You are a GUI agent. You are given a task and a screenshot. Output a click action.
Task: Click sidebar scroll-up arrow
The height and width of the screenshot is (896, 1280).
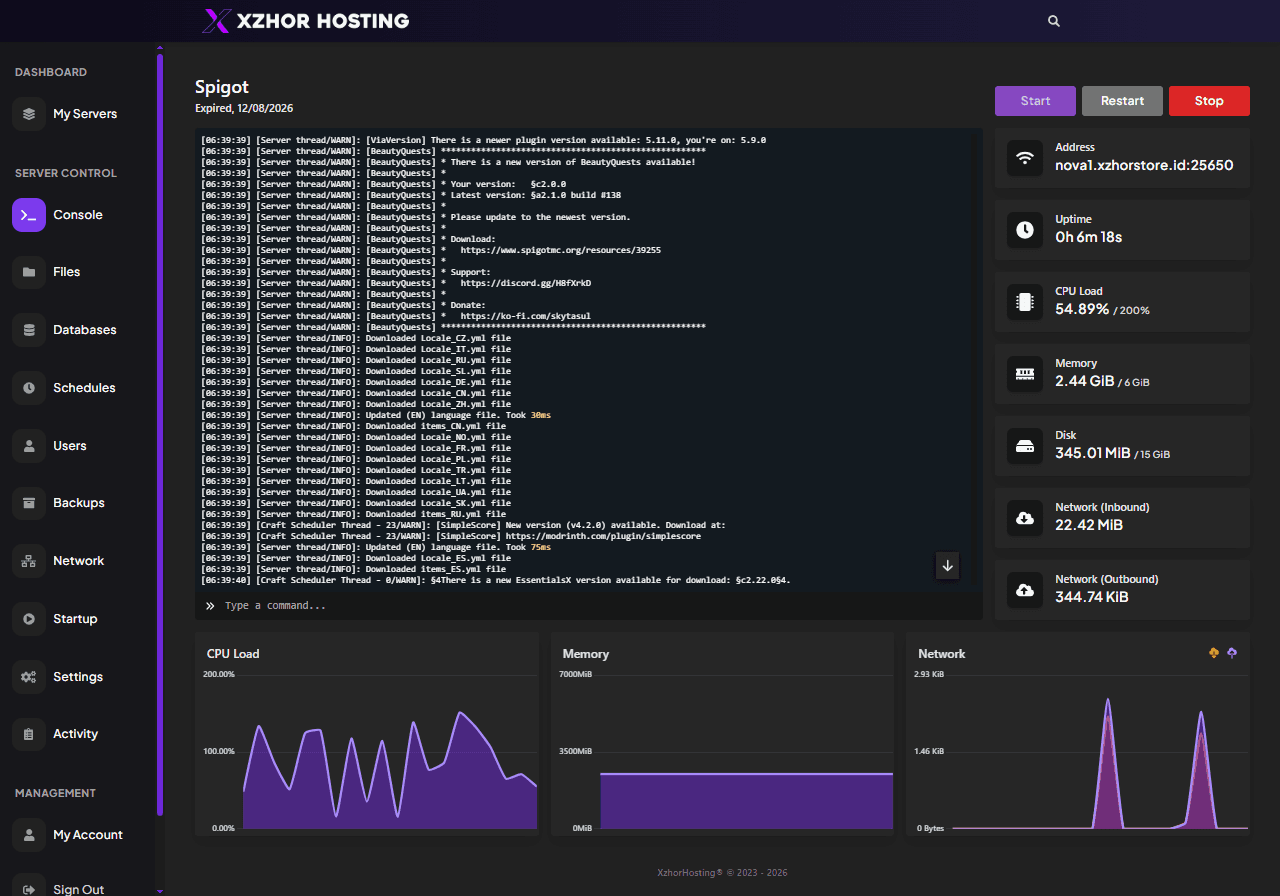(160, 47)
